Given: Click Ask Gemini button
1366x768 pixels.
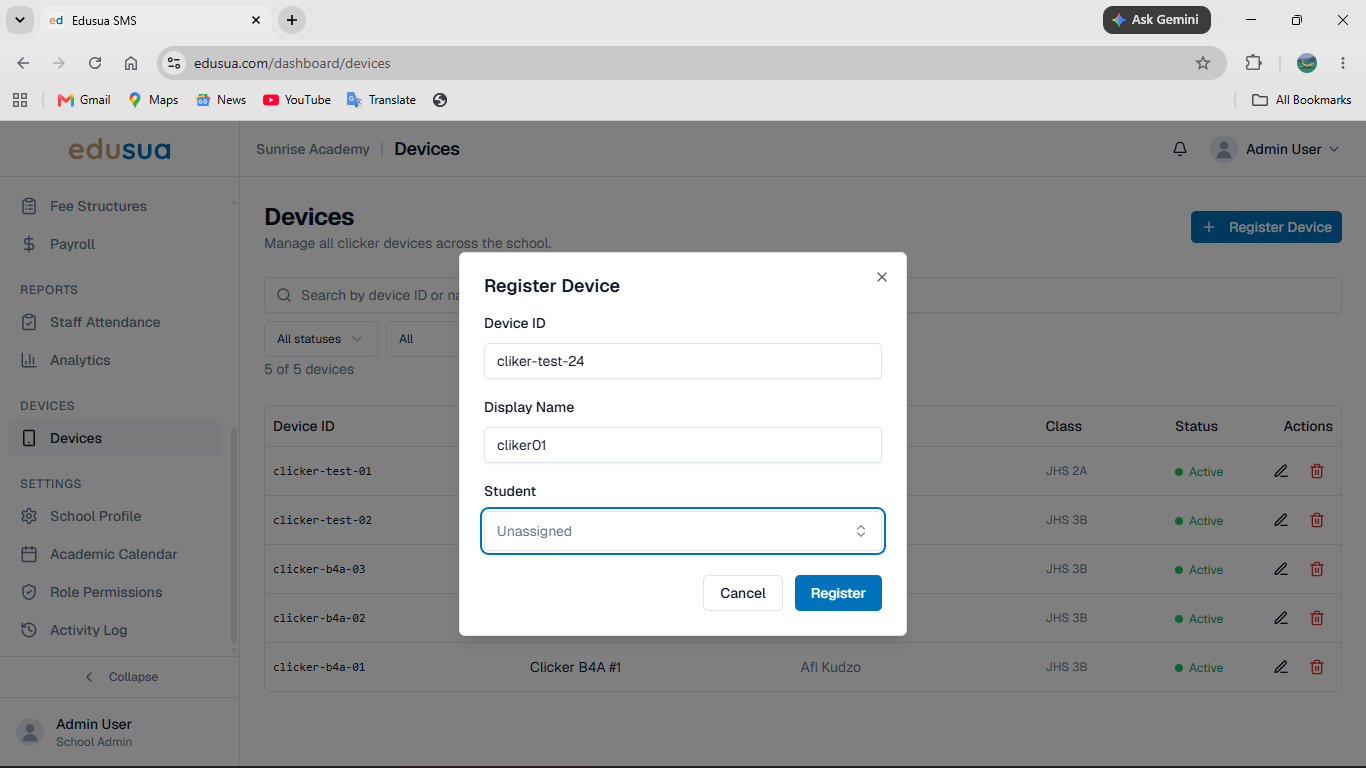Looking at the screenshot, I should click(1157, 20).
